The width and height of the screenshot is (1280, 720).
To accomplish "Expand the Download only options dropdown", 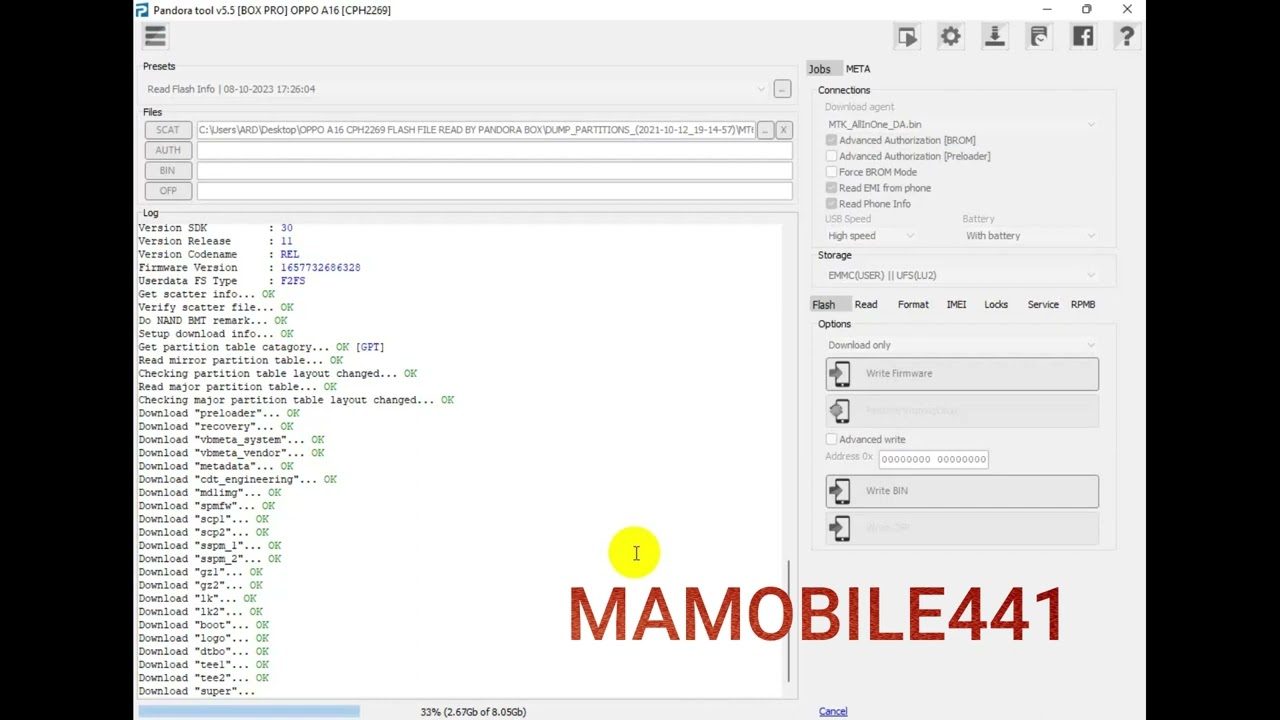I will point(961,345).
